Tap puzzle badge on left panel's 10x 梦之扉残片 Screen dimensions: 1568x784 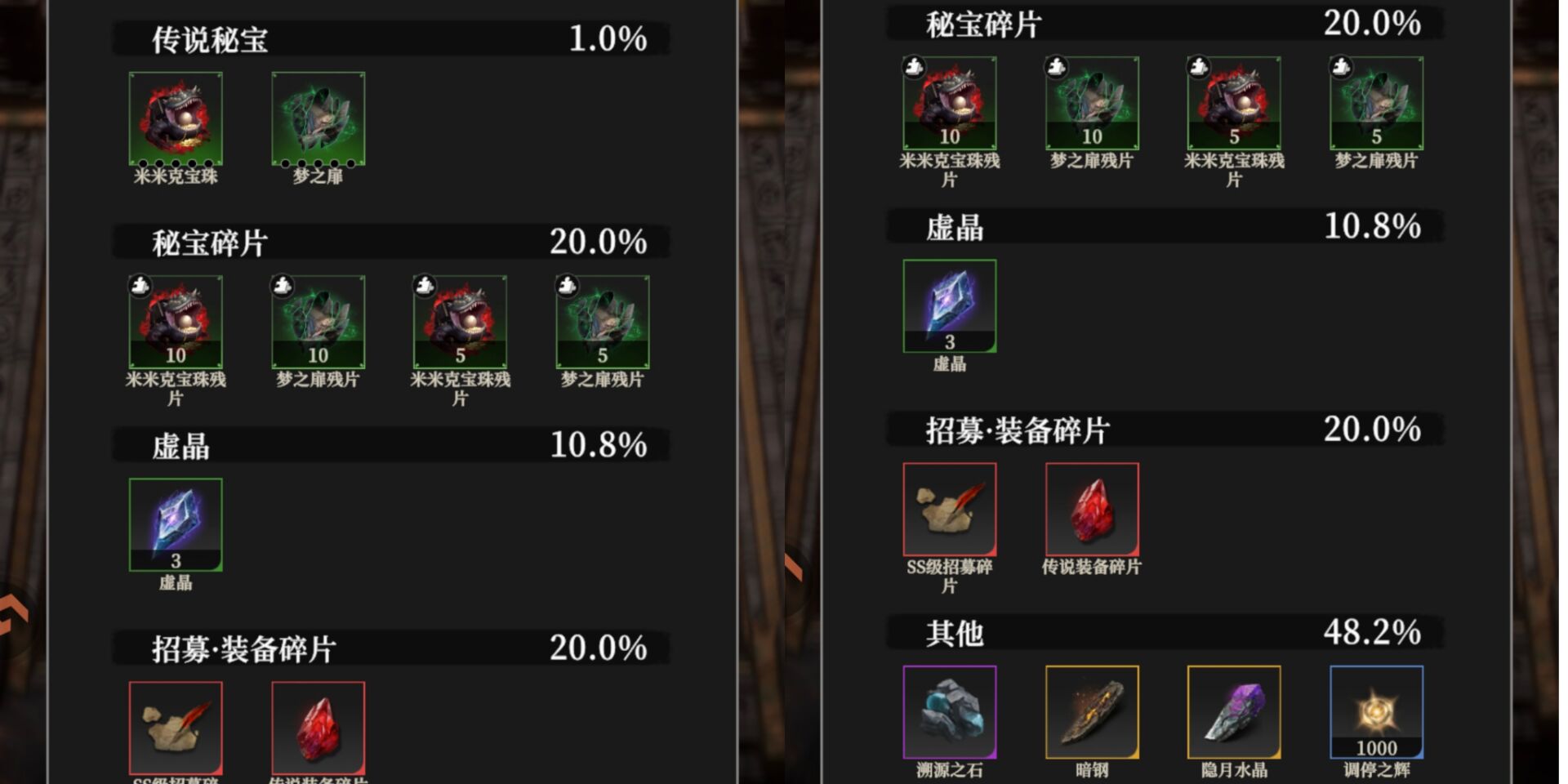click(x=282, y=285)
